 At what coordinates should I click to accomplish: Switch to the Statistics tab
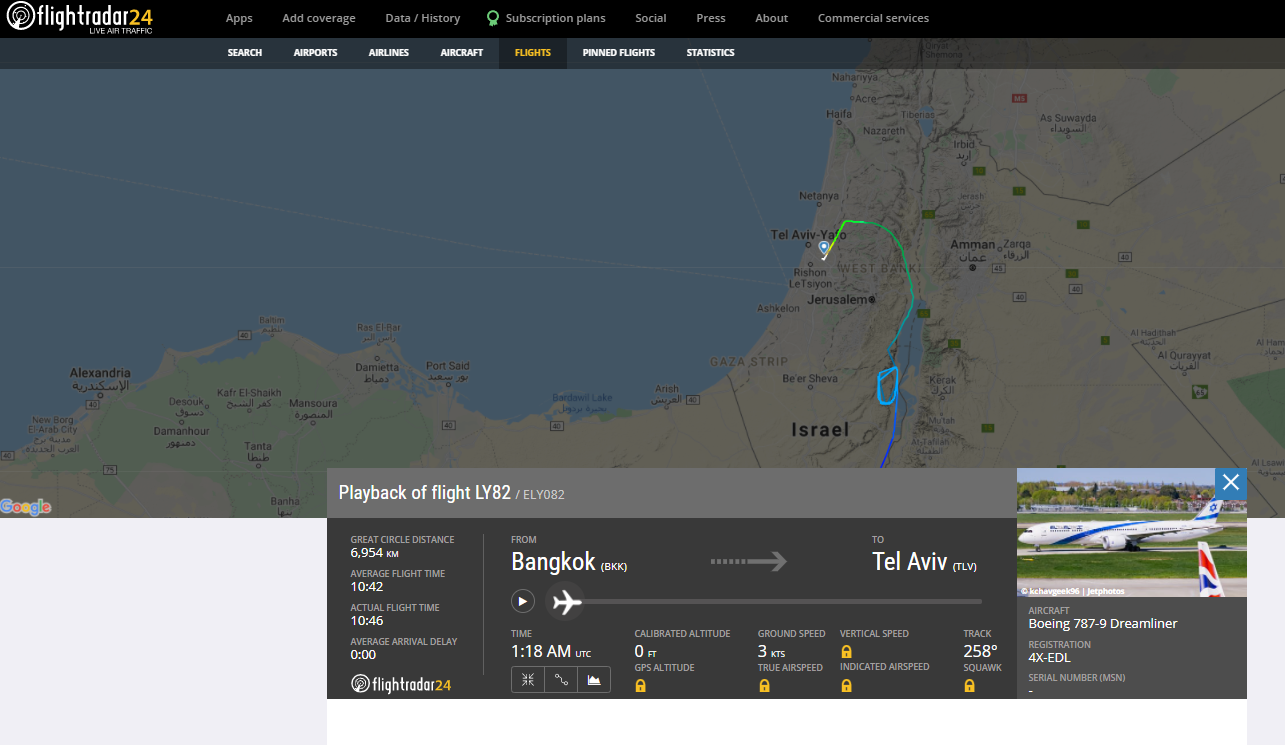coord(711,53)
